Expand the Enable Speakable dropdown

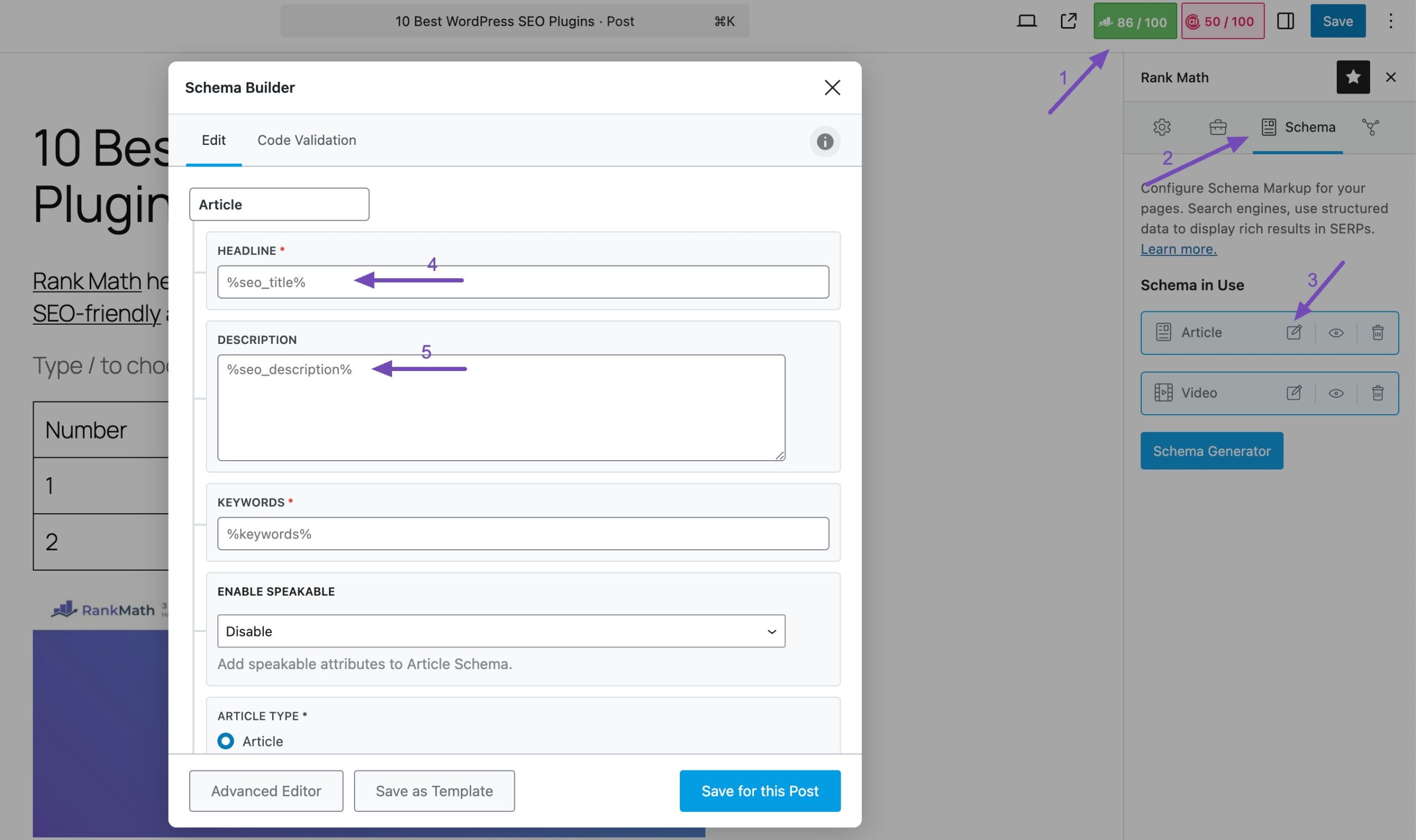pyautogui.click(x=501, y=631)
